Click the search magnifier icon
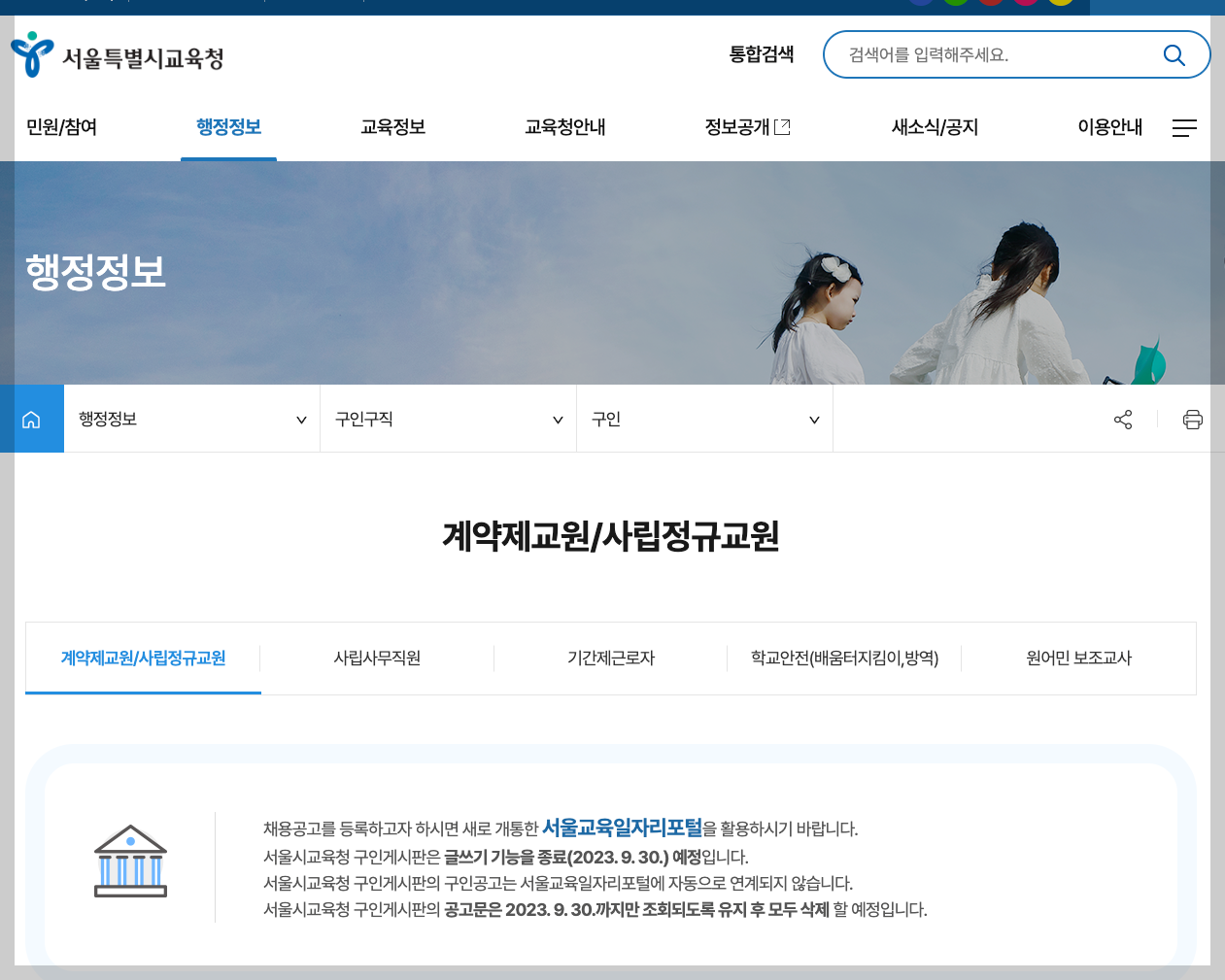This screenshot has width=1225, height=980. (1174, 54)
